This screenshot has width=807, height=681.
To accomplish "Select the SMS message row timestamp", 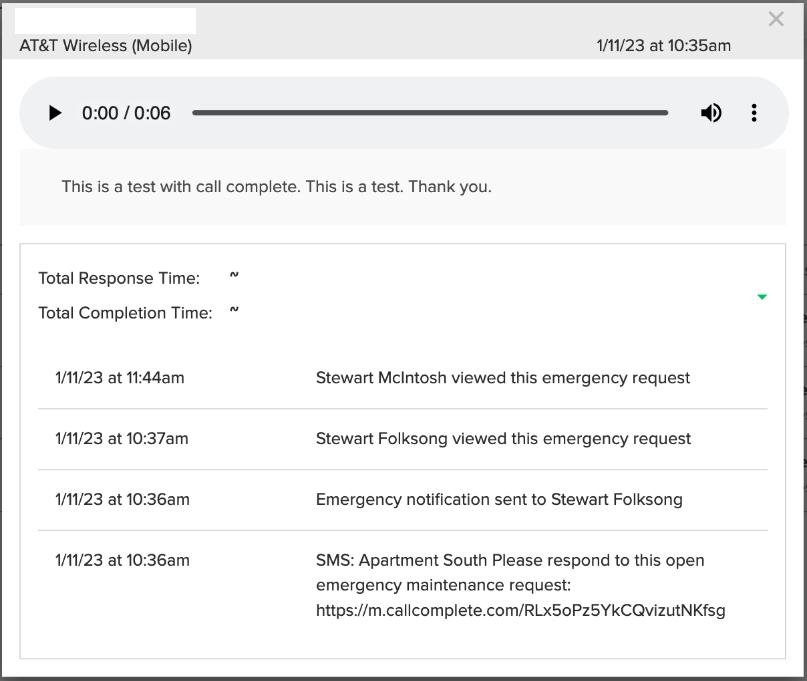I will point(122,560).
